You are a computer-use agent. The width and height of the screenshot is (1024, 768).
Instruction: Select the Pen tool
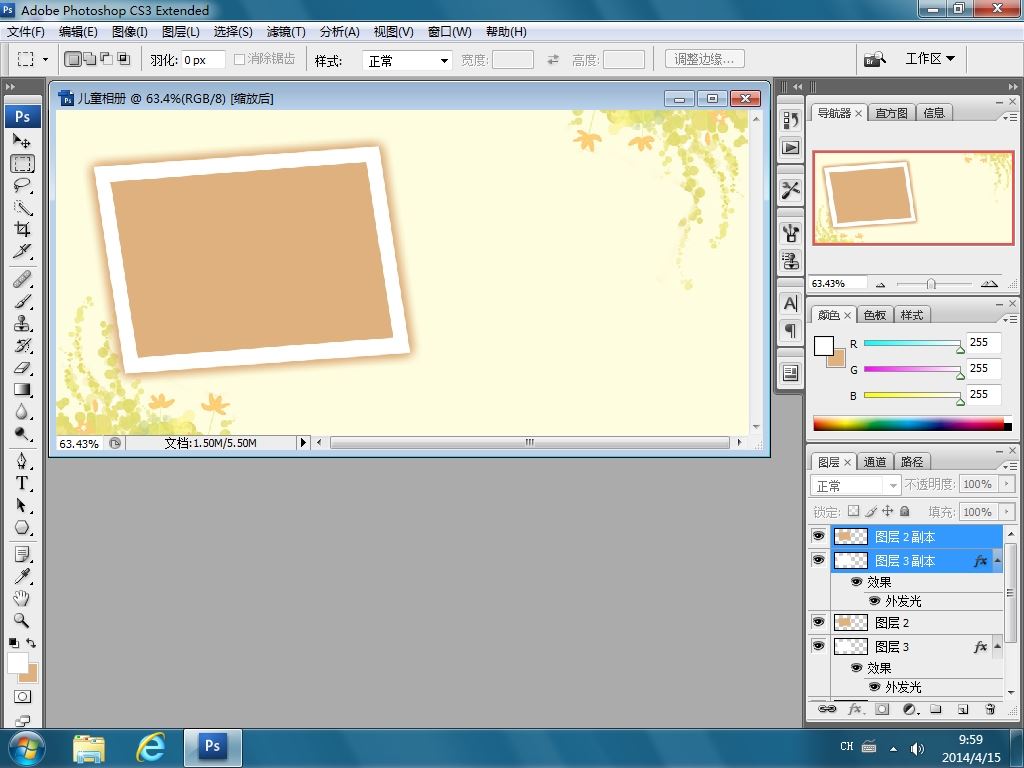(22, 461)
